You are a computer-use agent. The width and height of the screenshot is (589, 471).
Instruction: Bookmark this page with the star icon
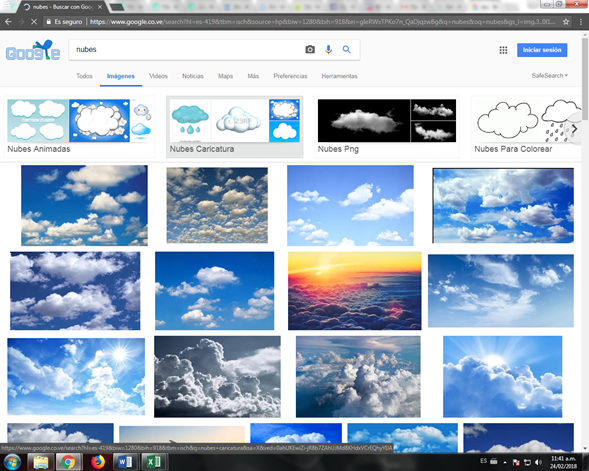point(566,22)
